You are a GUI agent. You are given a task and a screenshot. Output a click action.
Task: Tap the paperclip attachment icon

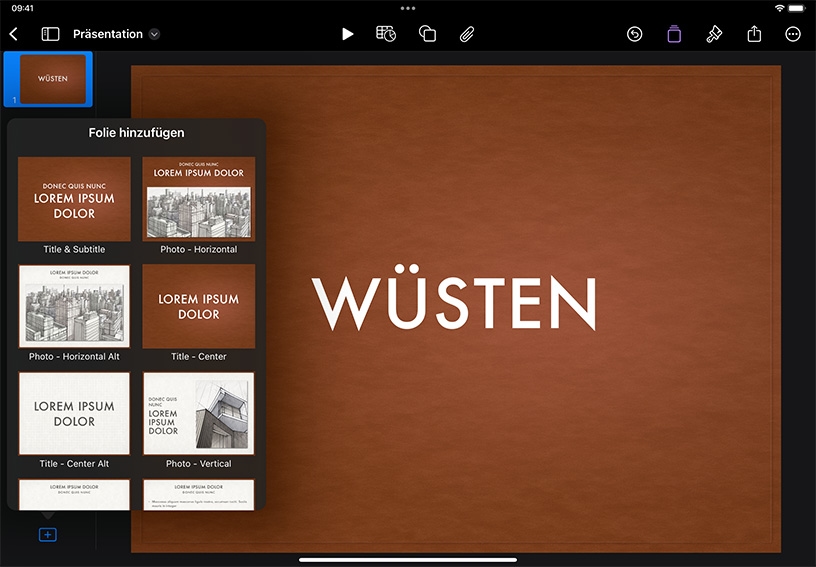tap(467, 34)
